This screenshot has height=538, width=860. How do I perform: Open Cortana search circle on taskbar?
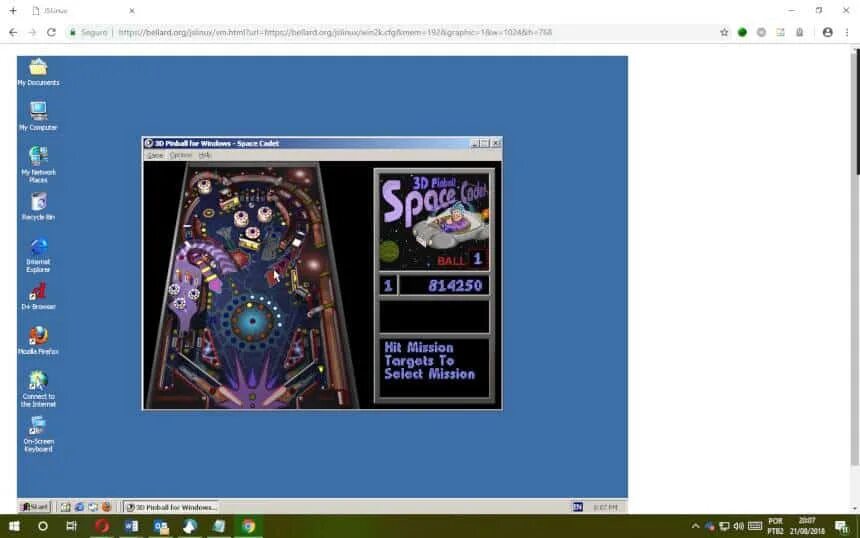coord(43,526)
